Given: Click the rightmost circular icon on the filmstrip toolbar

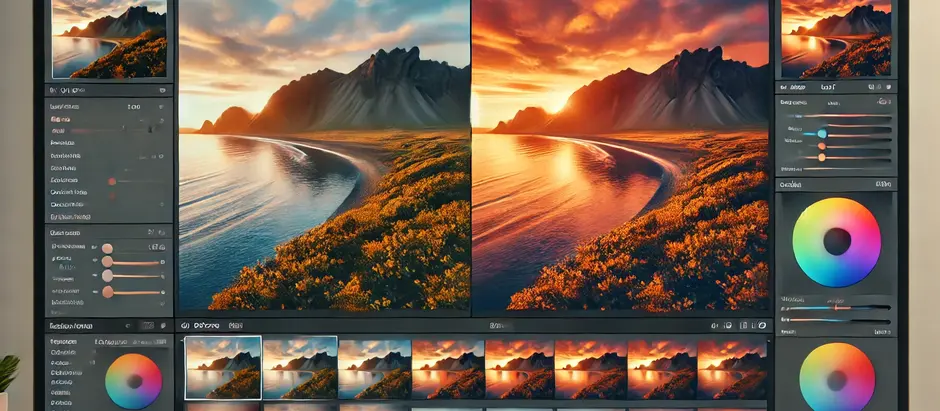Looking at the screenshot, I should click(x=762, y=326).
